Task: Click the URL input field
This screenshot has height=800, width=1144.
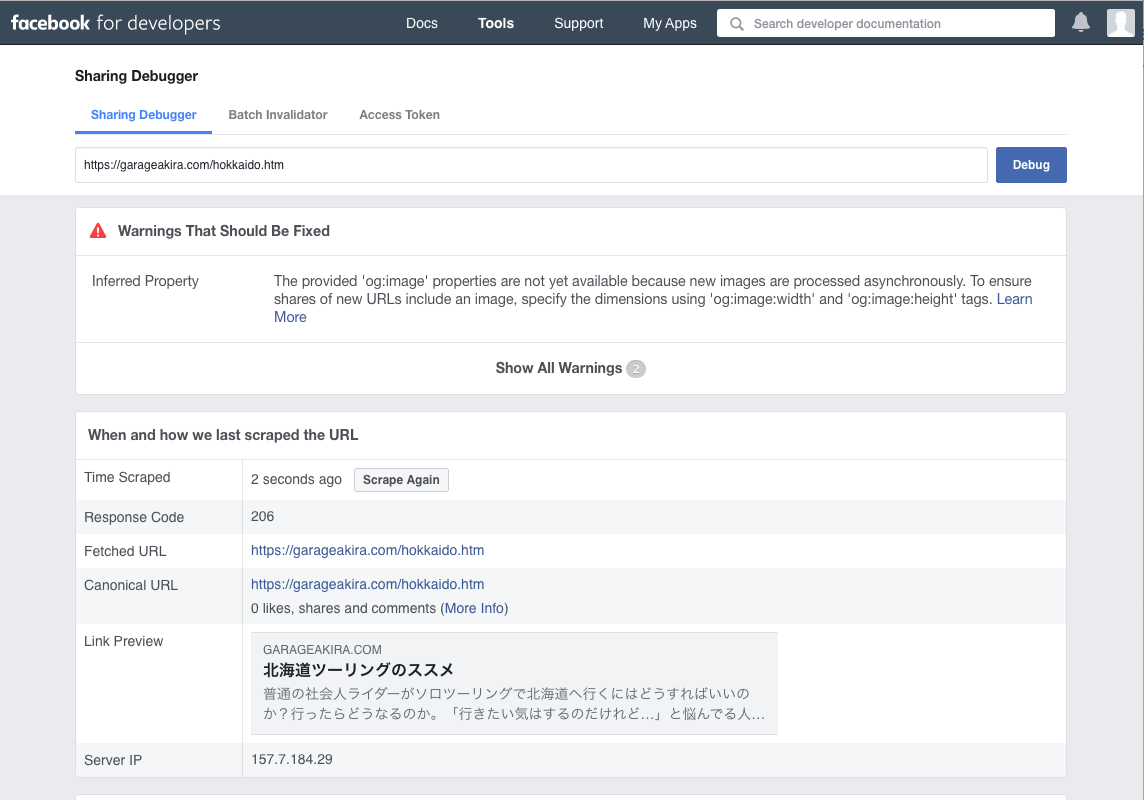Action: tap(531, 165)
